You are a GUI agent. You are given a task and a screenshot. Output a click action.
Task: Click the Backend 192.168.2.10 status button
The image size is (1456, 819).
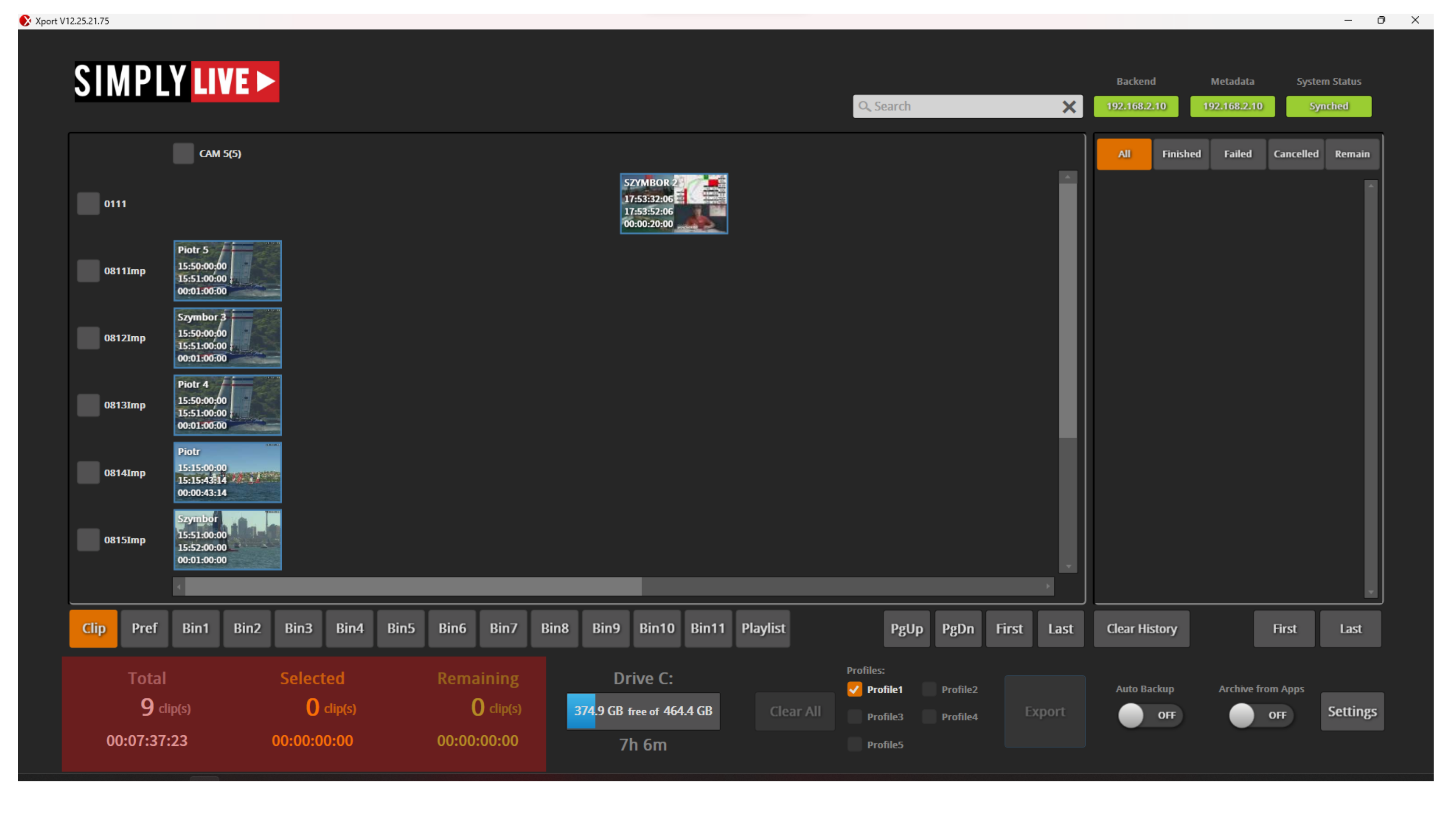point(1136,106)
